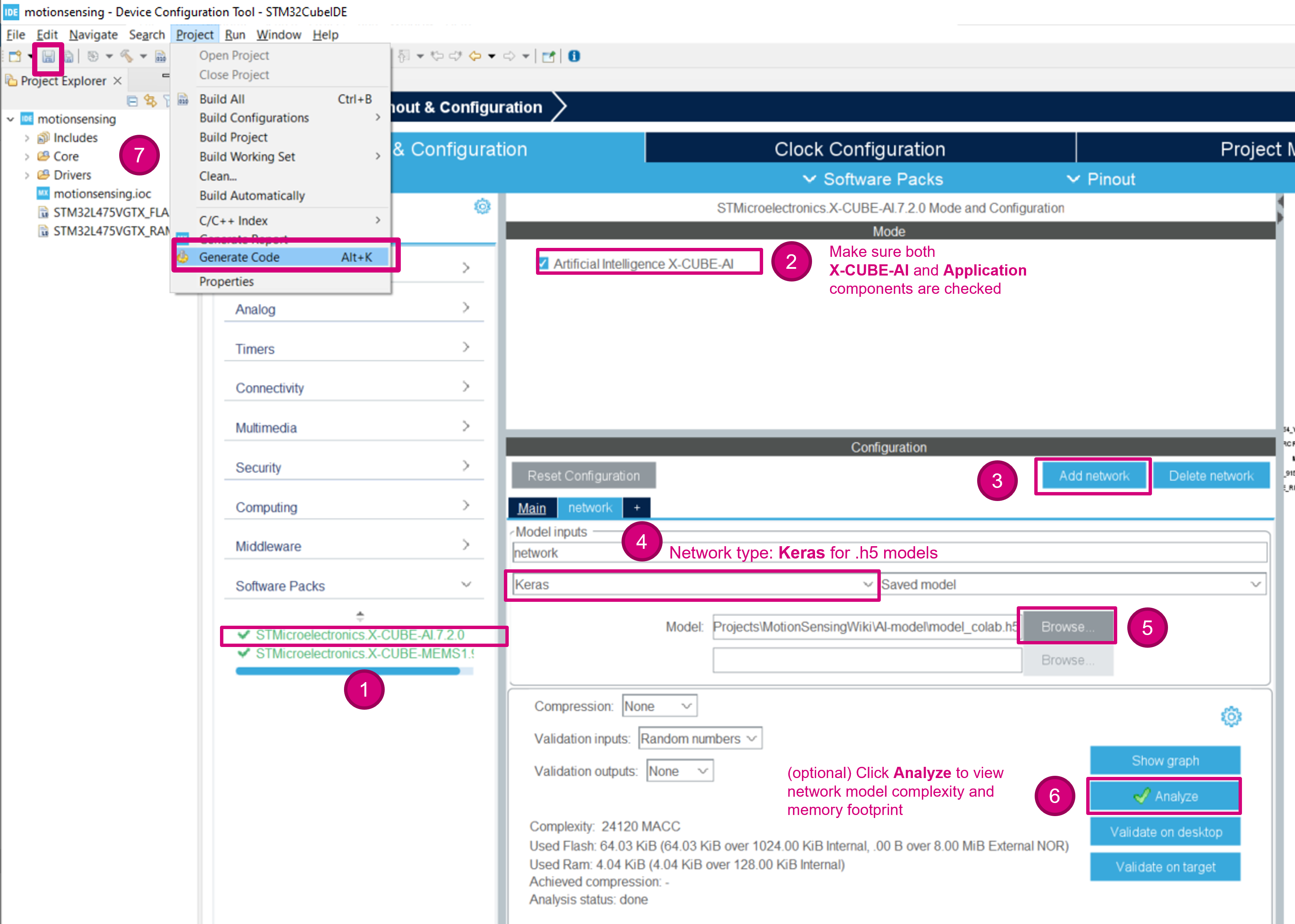Expand the Drivers folder in tree
The image size is (1295, 924).
pos(27,175)
